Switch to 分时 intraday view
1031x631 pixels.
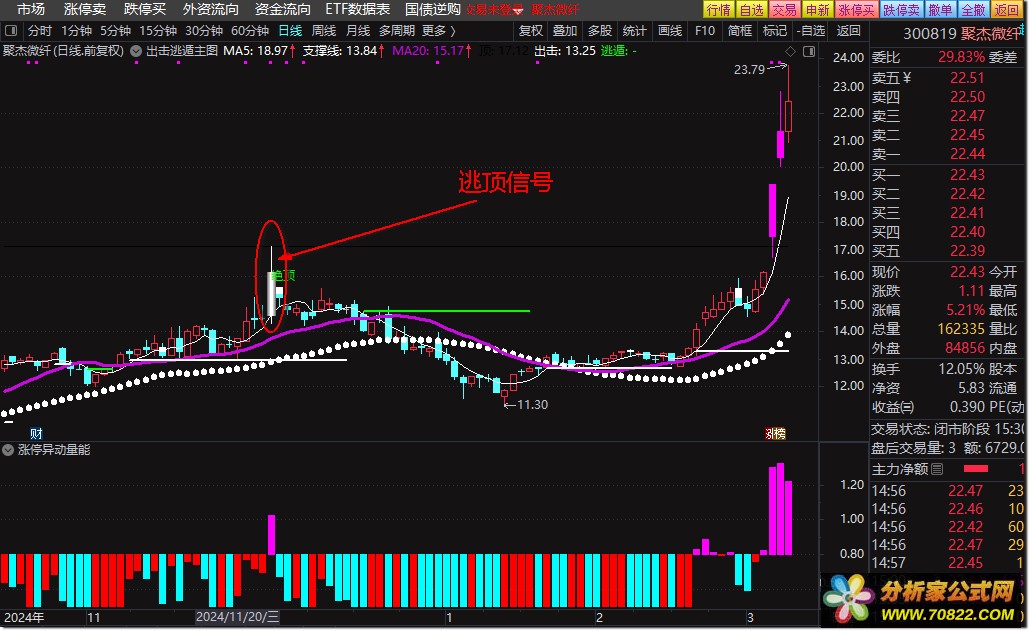(x=39, y=31)
